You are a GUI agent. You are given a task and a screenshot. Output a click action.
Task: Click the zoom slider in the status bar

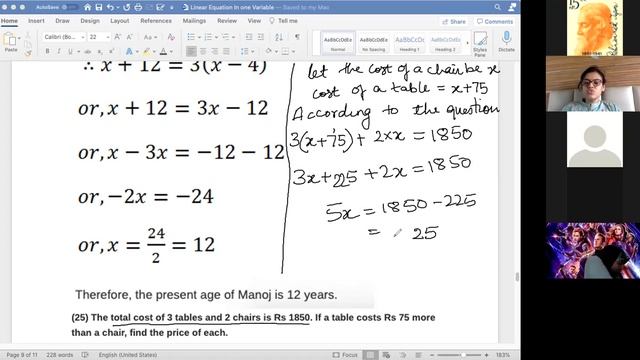pos(460,355)
